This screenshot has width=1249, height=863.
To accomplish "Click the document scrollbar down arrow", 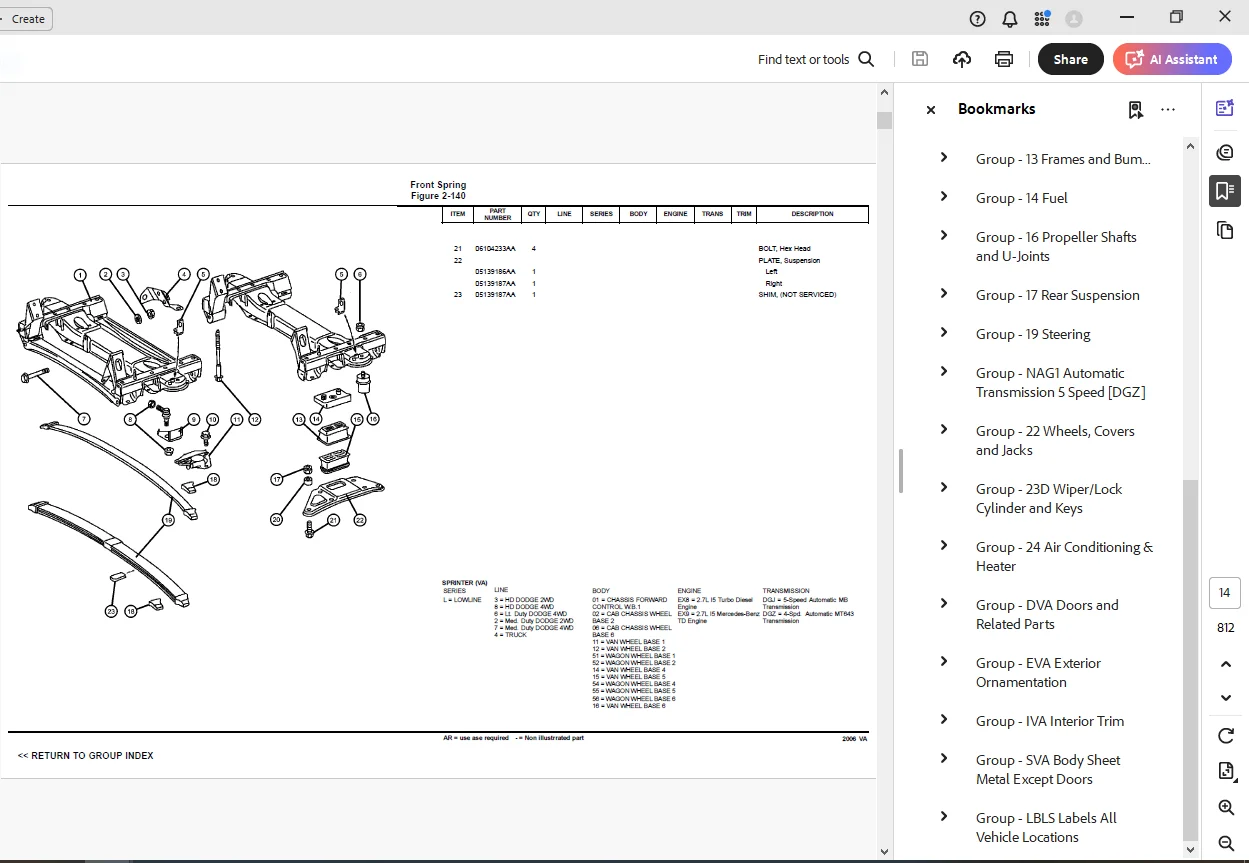I will coord(884,851).
